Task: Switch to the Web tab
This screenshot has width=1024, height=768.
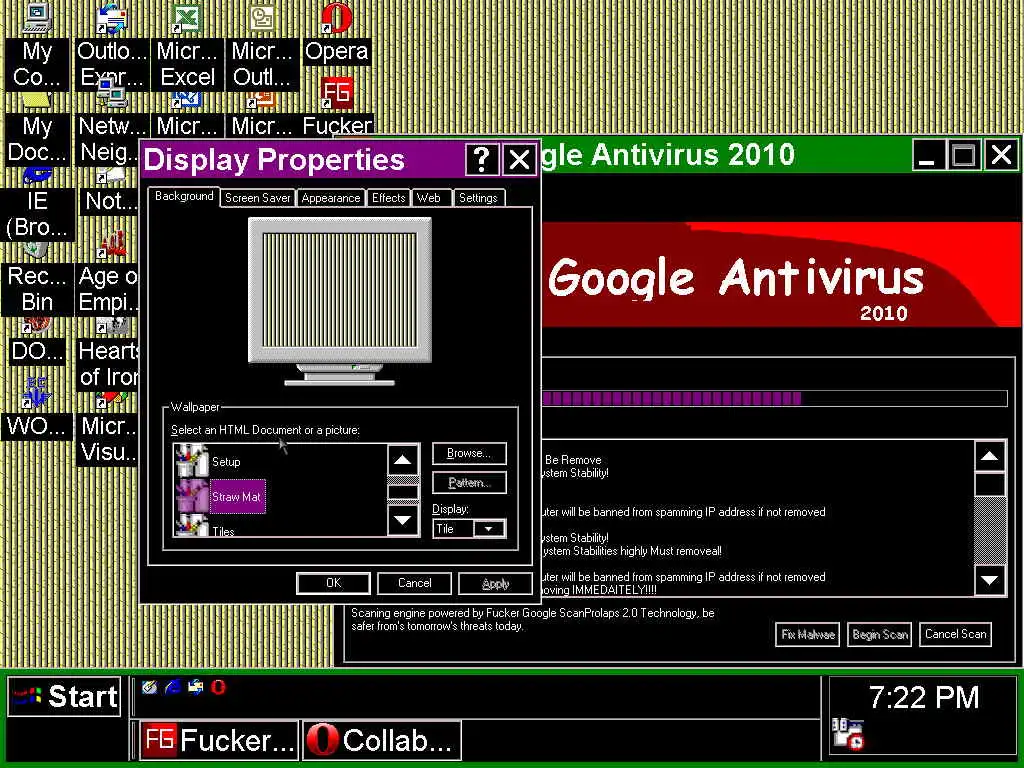Action: 429,198
